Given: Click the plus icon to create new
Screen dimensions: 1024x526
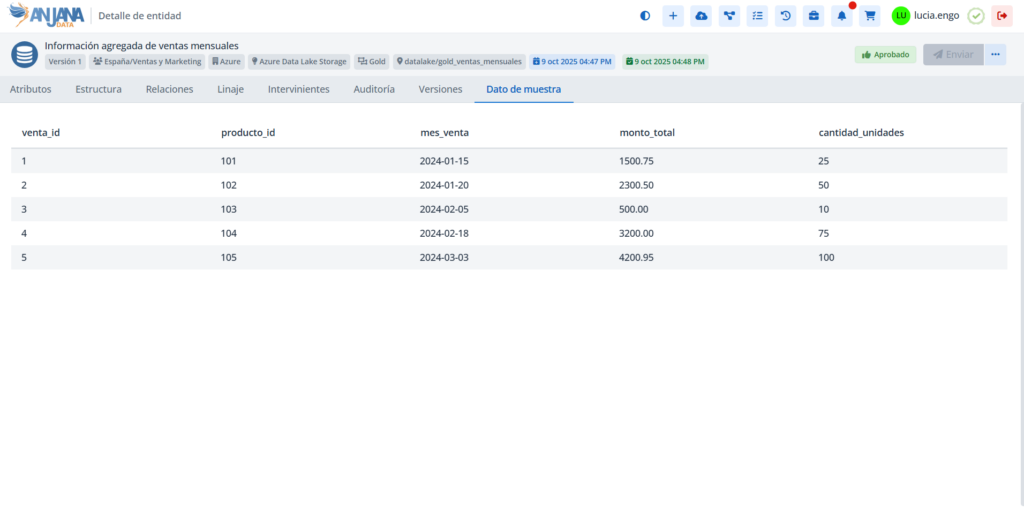Looking at the screenshot, I should point(673,16).
